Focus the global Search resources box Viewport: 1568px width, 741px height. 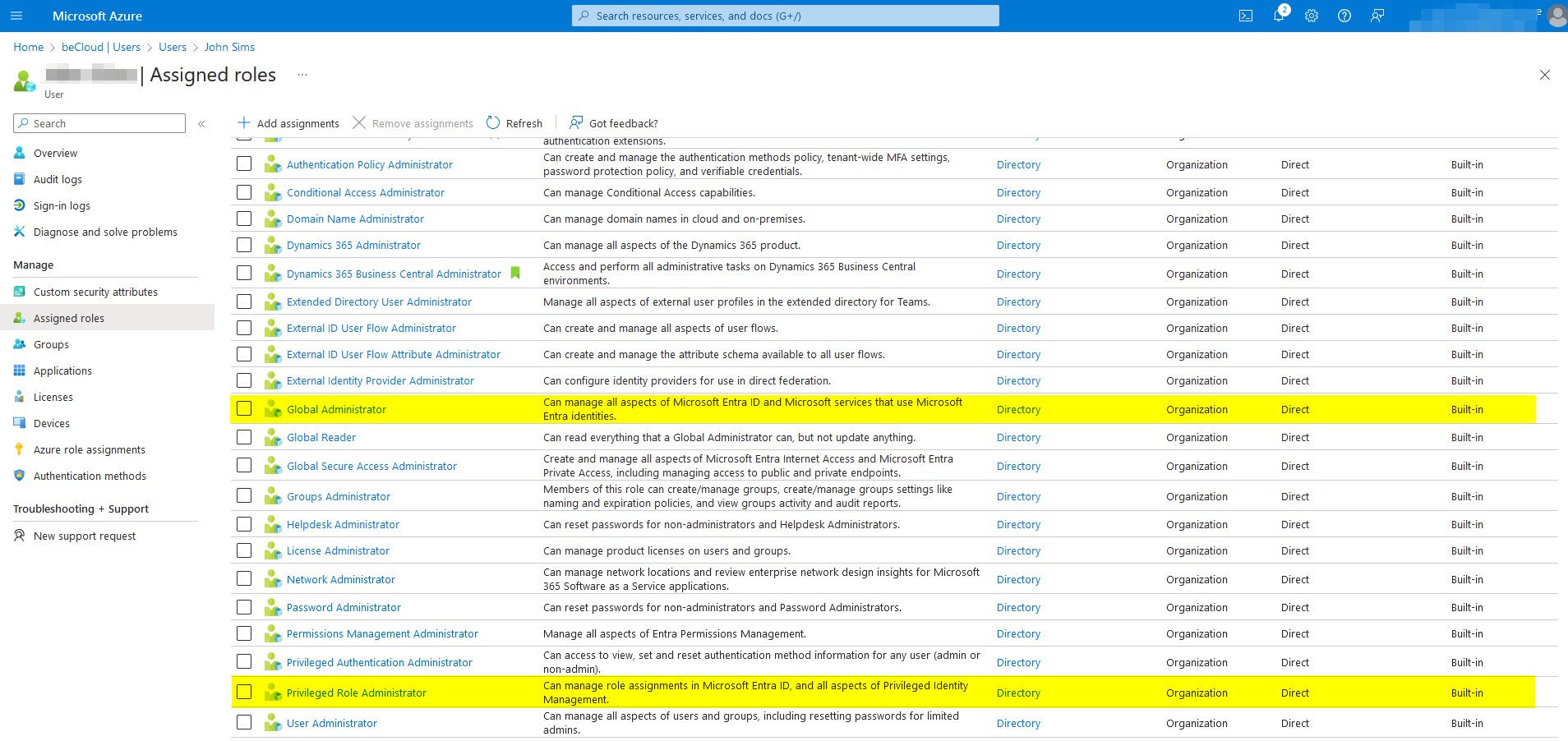[x=786, y=16]
